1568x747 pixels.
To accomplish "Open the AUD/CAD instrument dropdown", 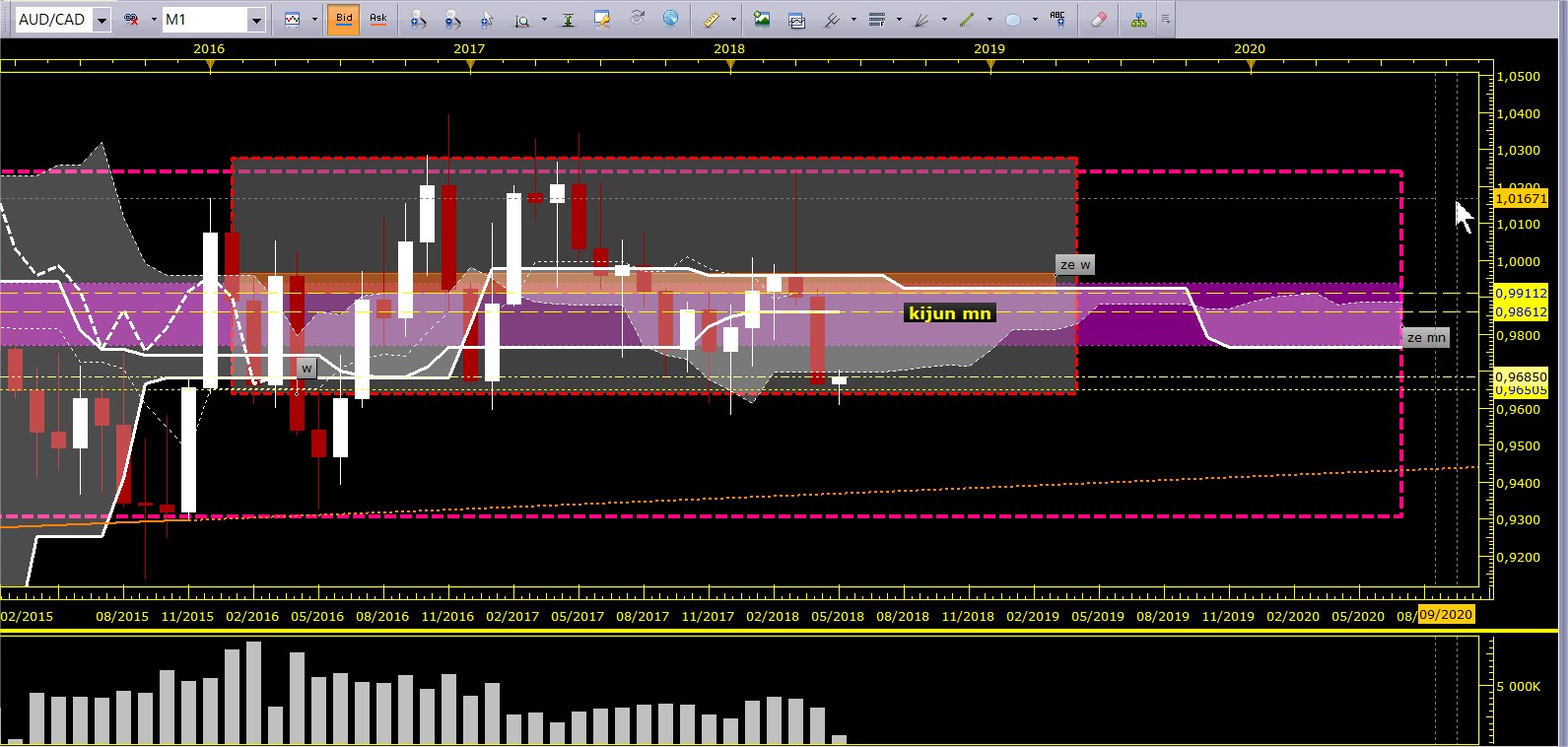I will coord(63,20).
